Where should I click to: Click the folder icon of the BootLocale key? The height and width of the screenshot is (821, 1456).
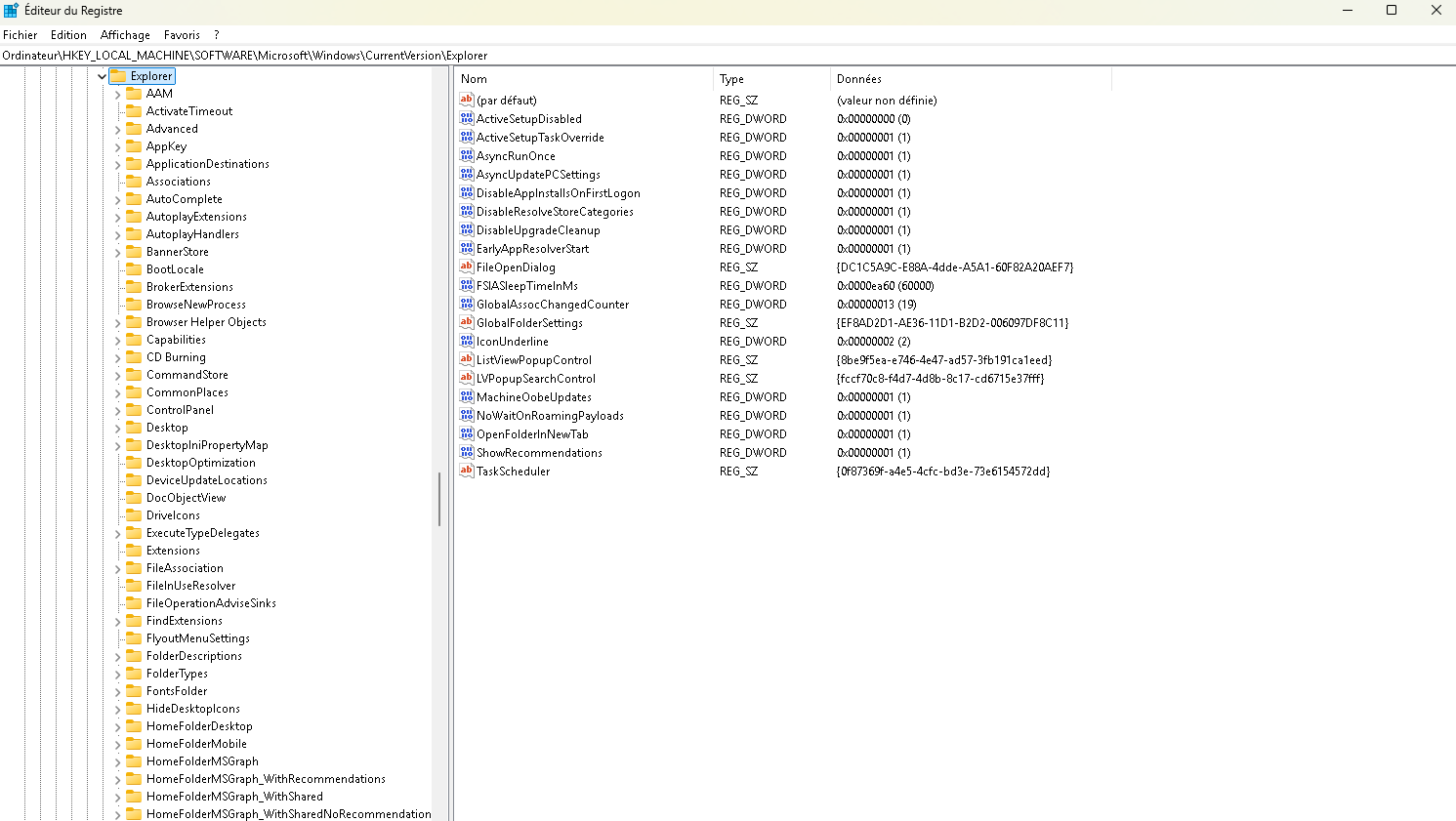[134, 268]
